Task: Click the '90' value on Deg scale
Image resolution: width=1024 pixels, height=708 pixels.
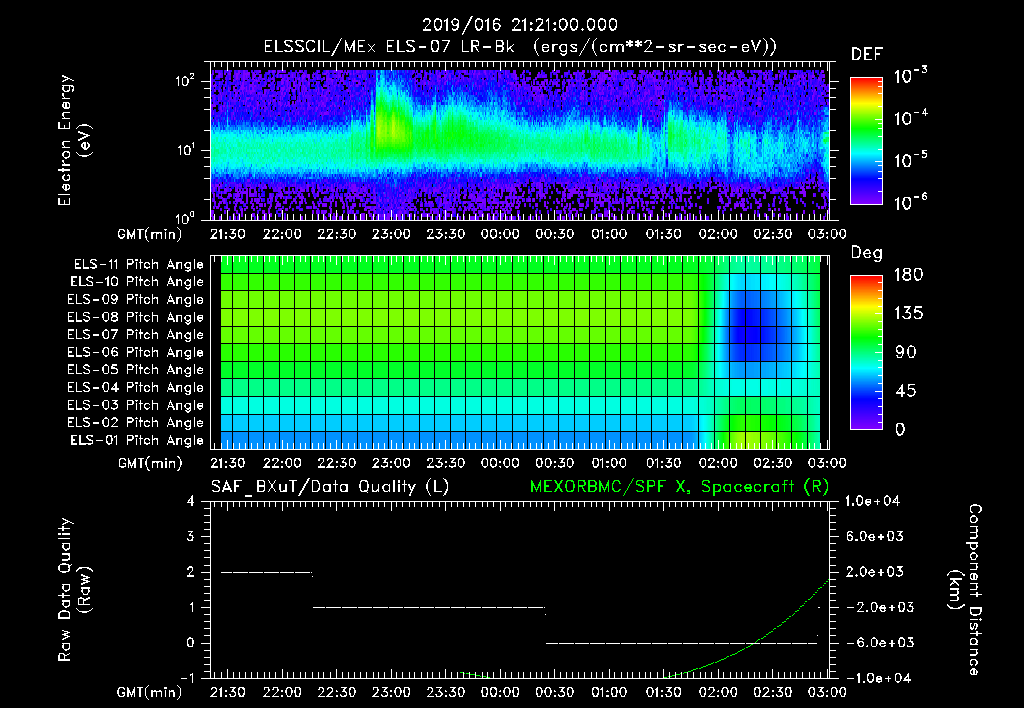Action: pos(904,353)
